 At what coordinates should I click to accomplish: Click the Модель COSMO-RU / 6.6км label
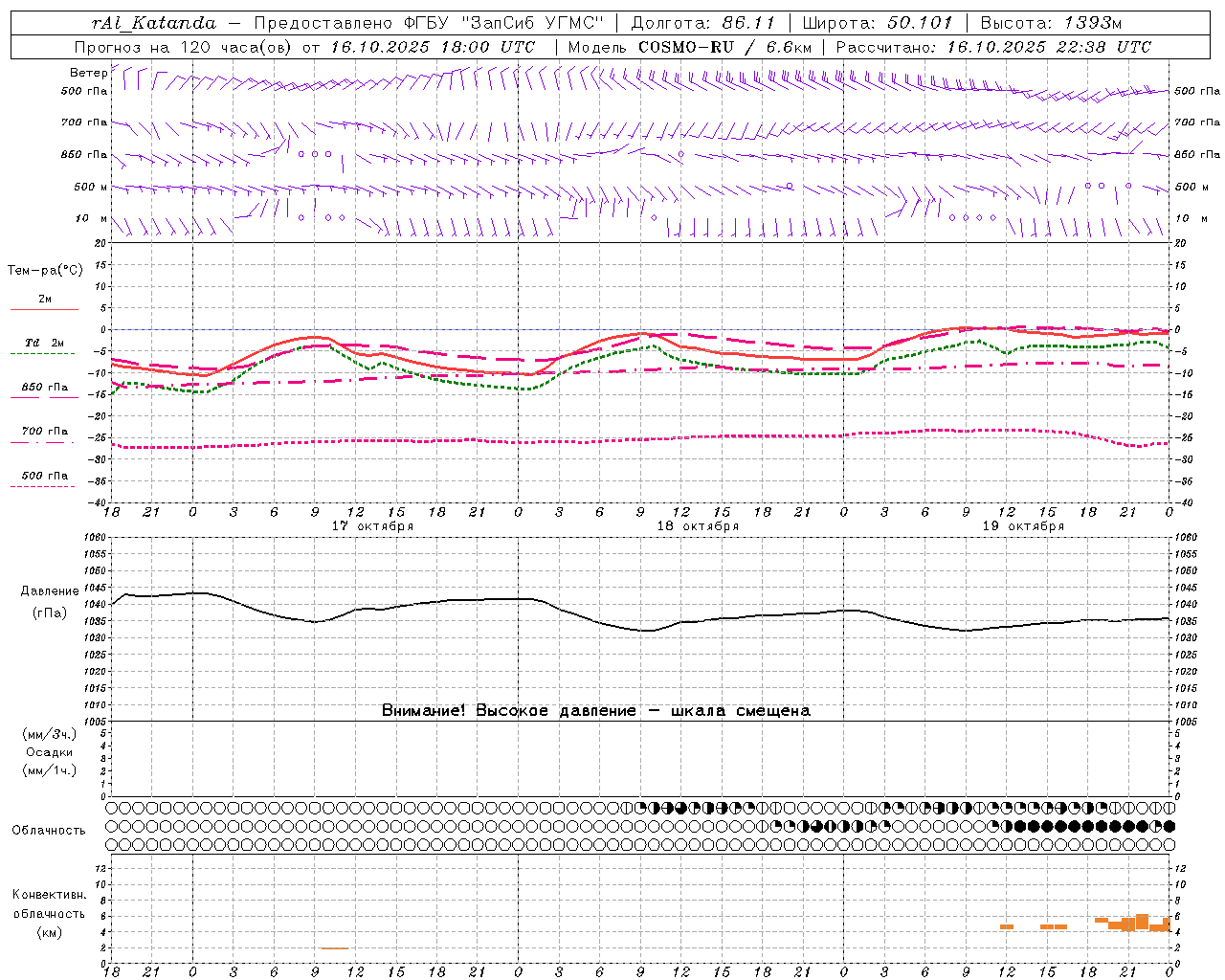(689, 47)
